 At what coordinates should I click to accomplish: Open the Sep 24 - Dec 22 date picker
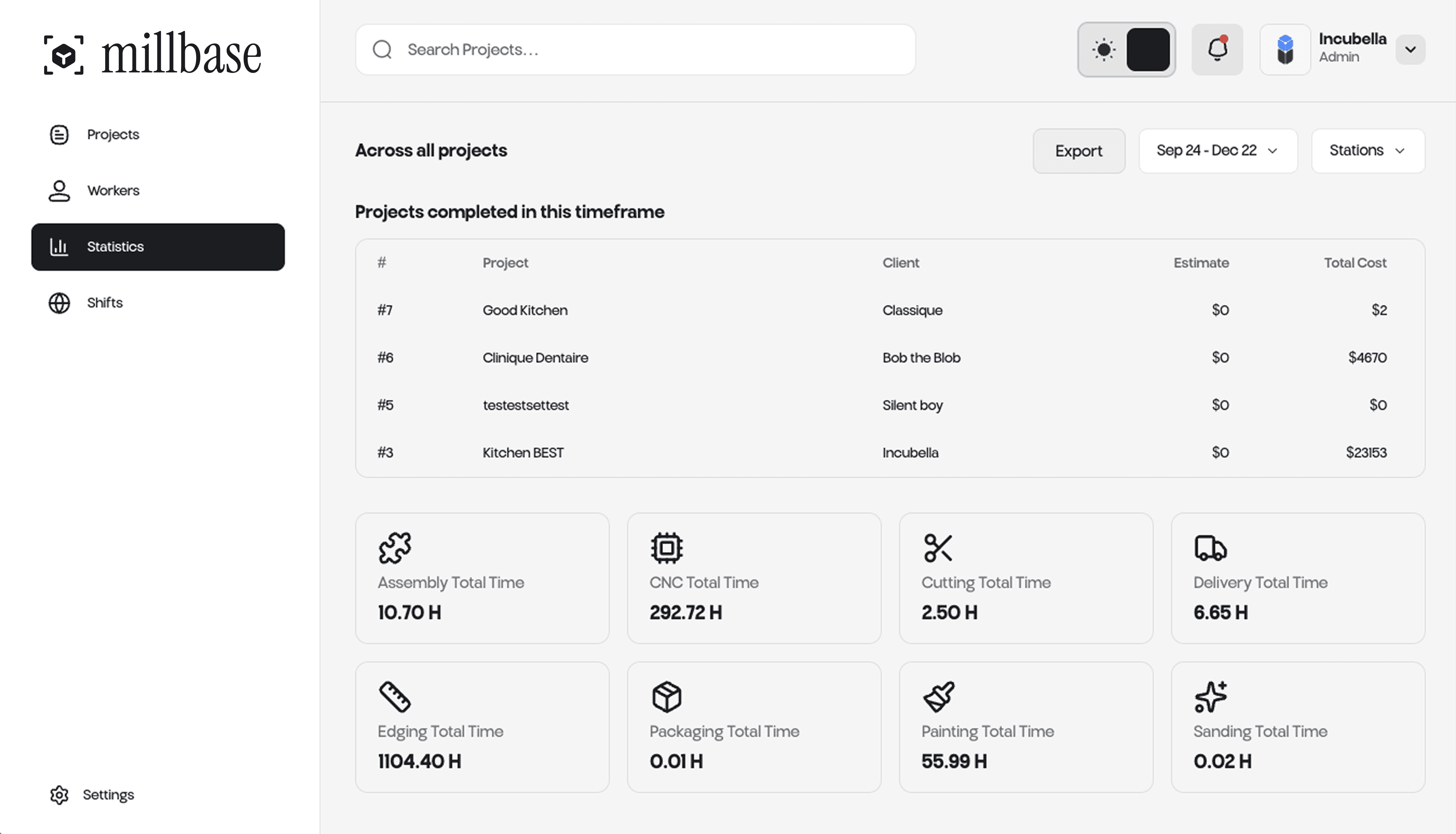point(1218,151)
